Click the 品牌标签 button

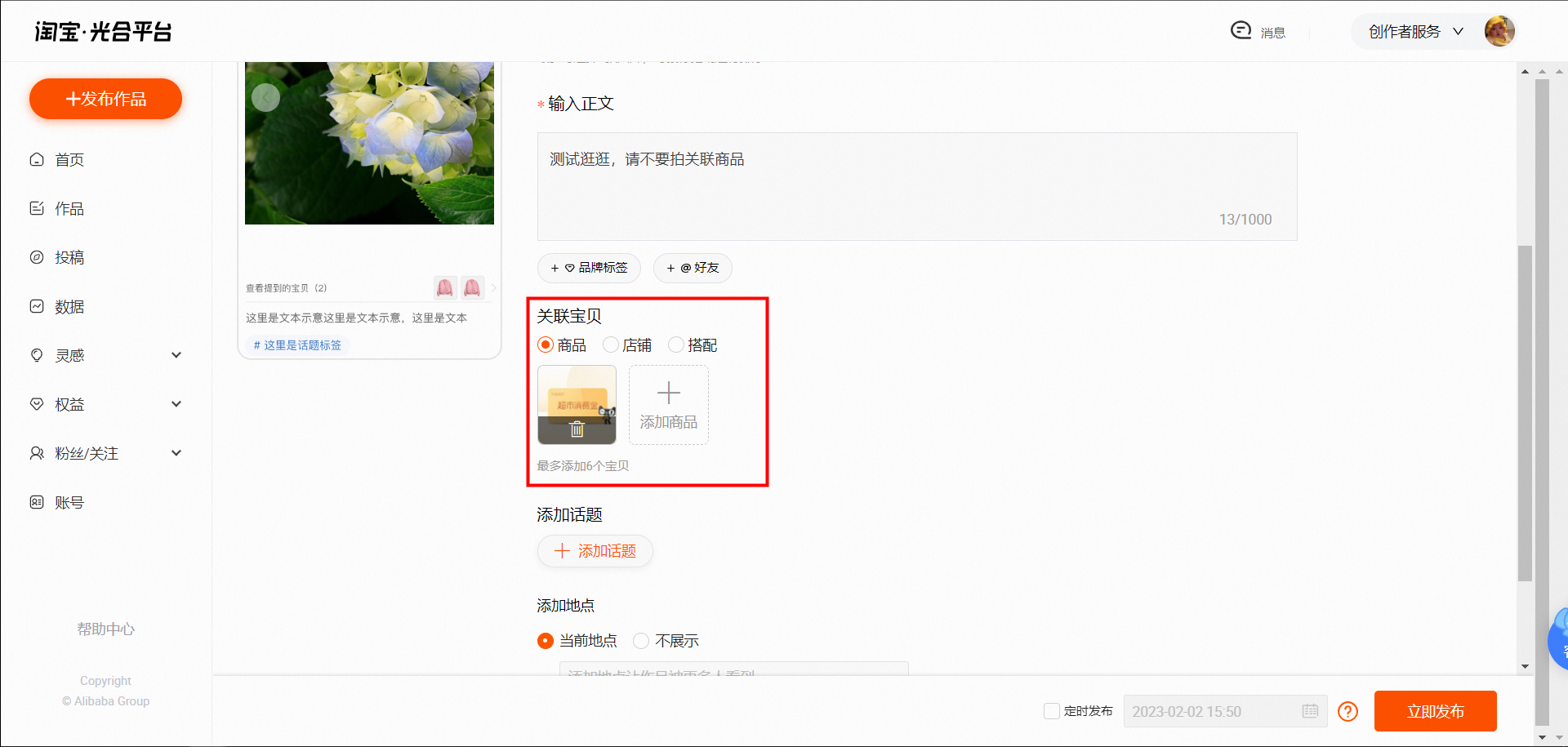(x=589, y=268)
